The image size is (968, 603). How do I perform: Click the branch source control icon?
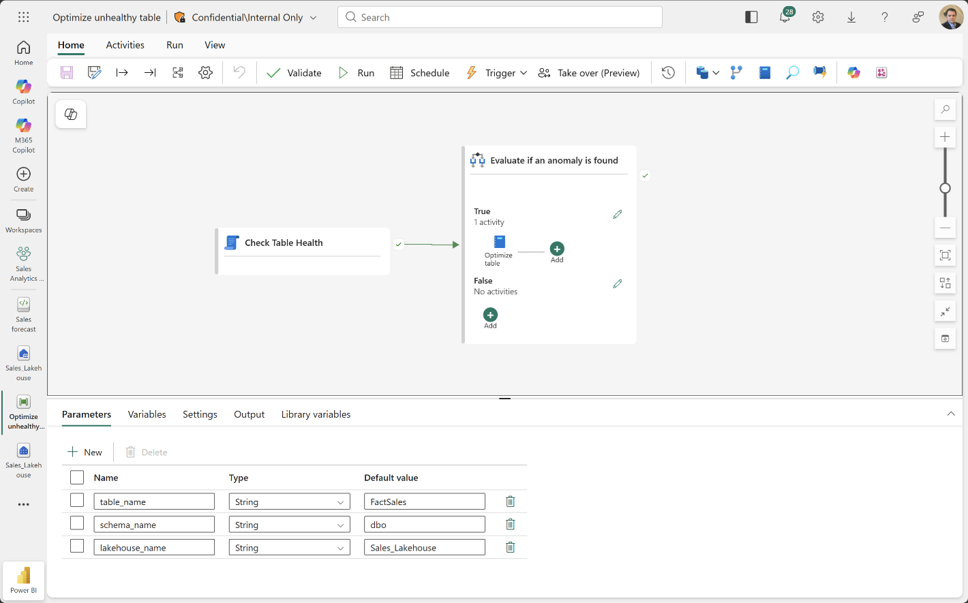[x=736, y=73]
